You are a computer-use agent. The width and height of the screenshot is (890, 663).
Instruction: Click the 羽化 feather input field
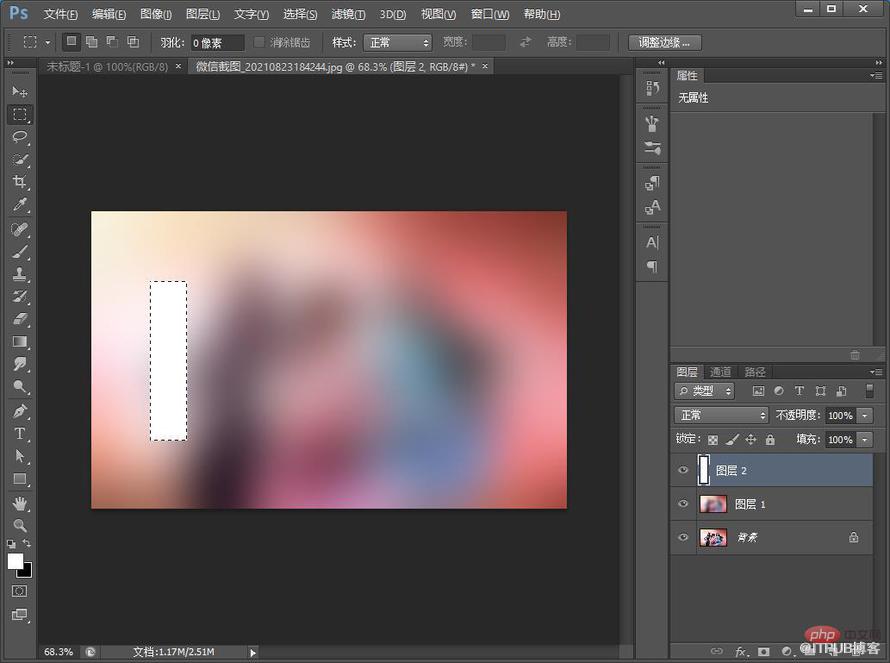(x=217, y=43)
